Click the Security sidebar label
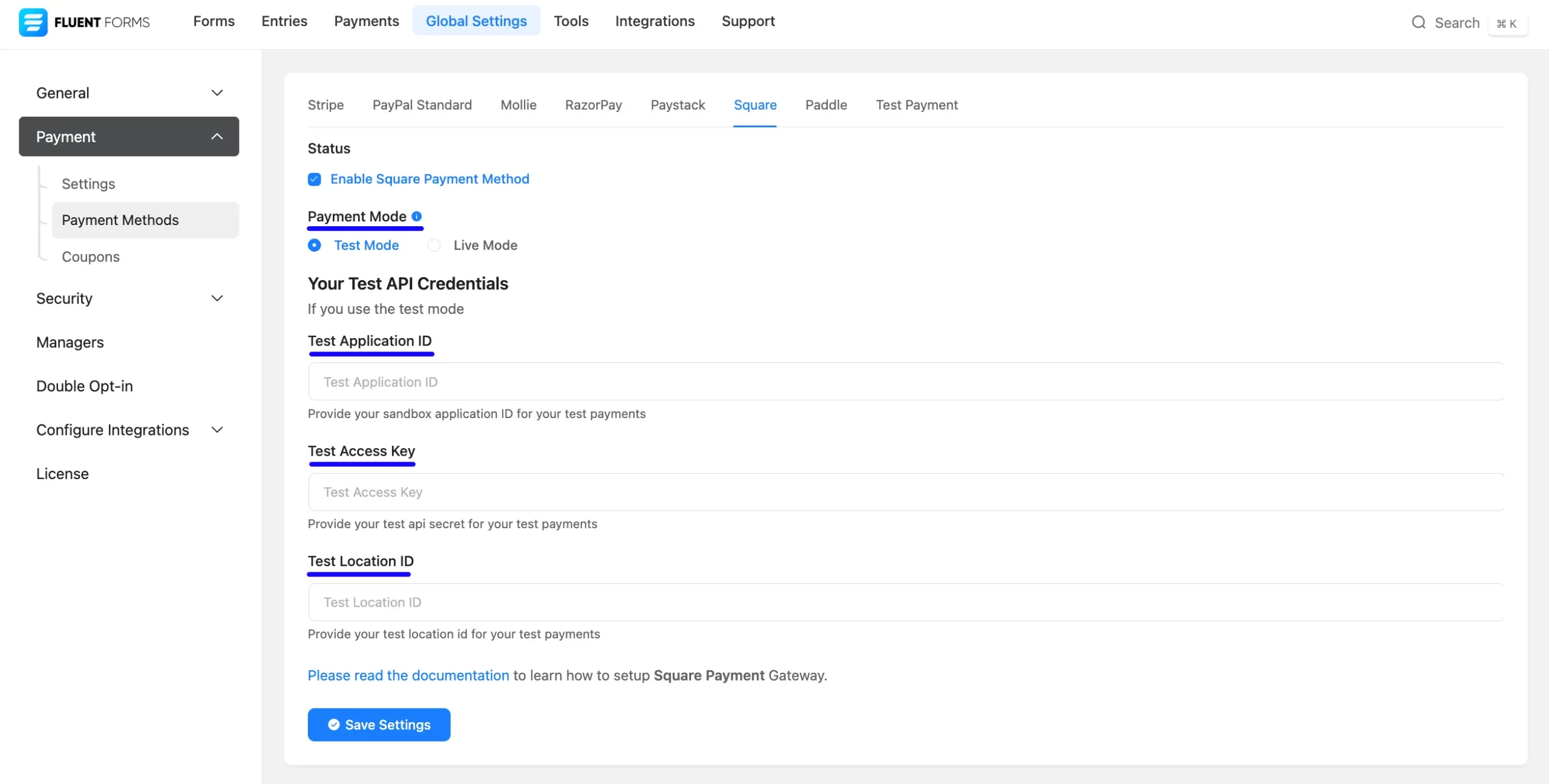 coord(64,298)
